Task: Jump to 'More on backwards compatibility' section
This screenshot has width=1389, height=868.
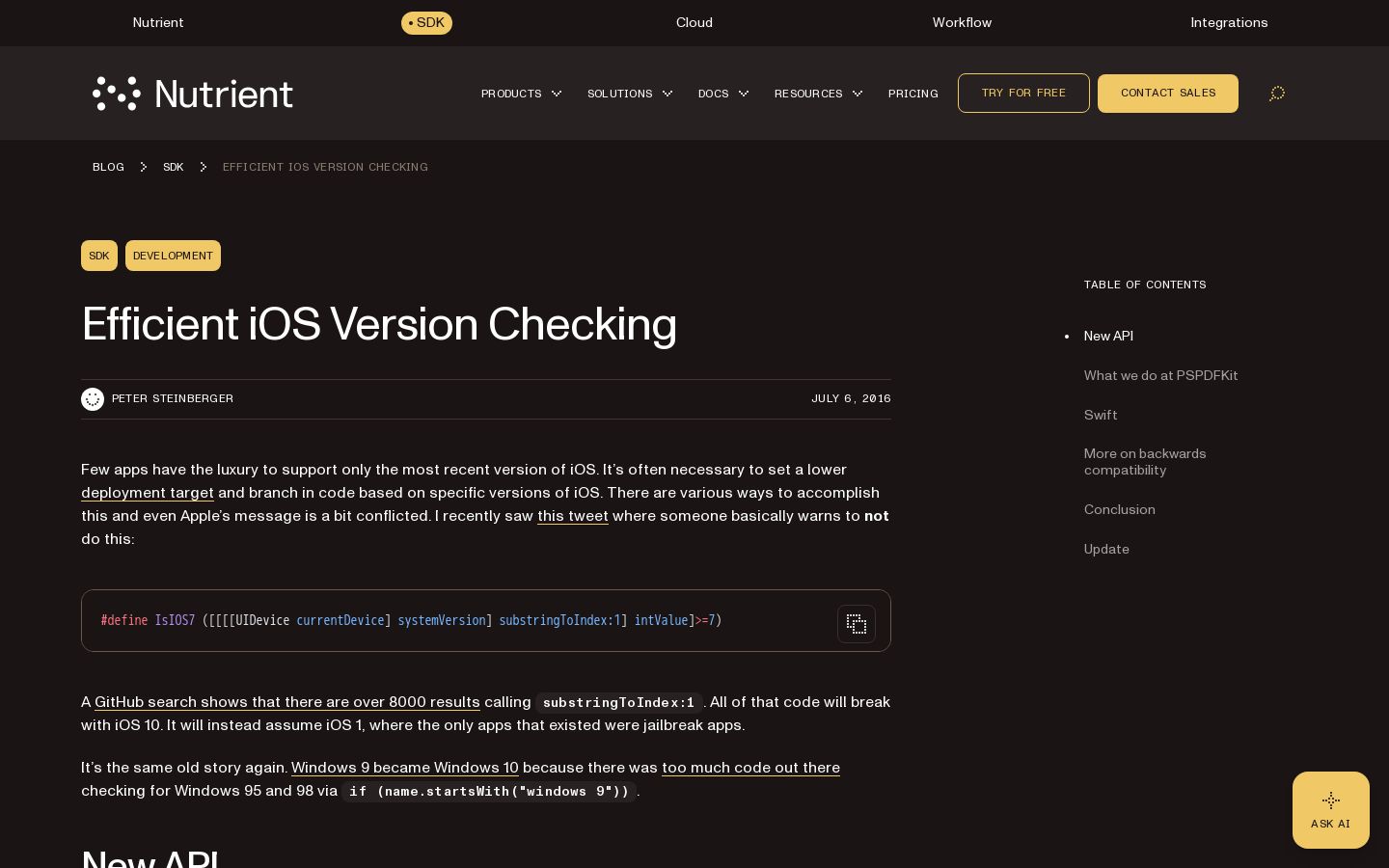Action: [x=1145, y=462]
